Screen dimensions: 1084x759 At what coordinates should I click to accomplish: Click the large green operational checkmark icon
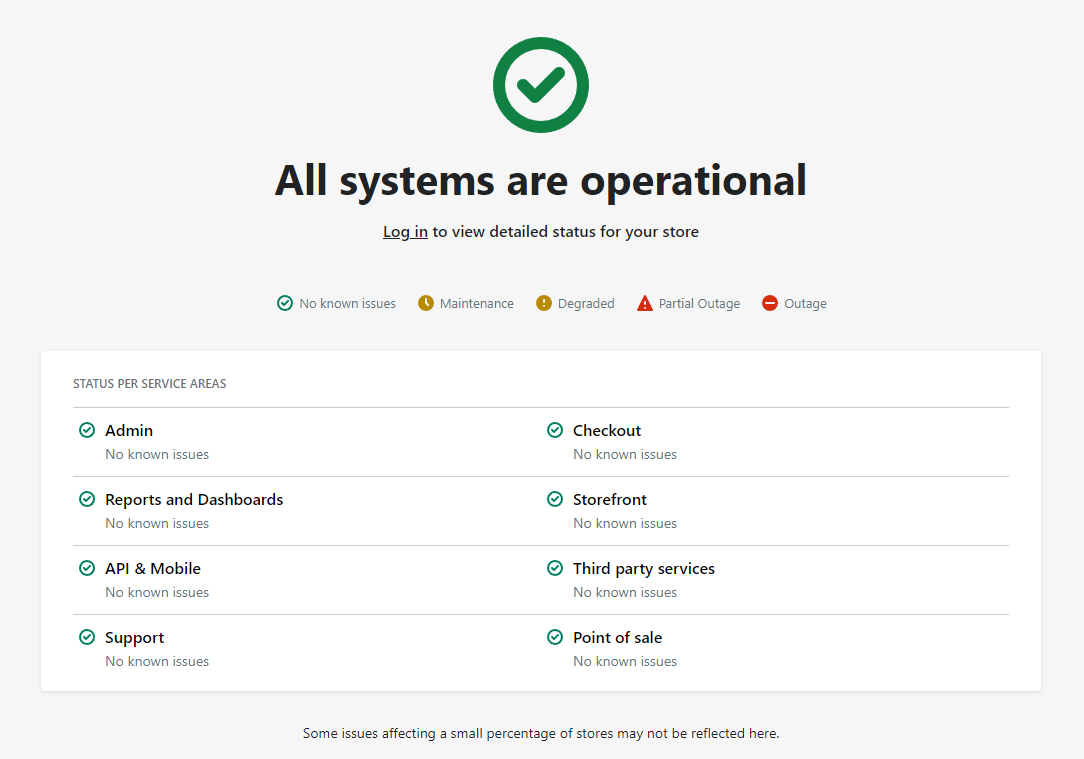tap(540, 84)
